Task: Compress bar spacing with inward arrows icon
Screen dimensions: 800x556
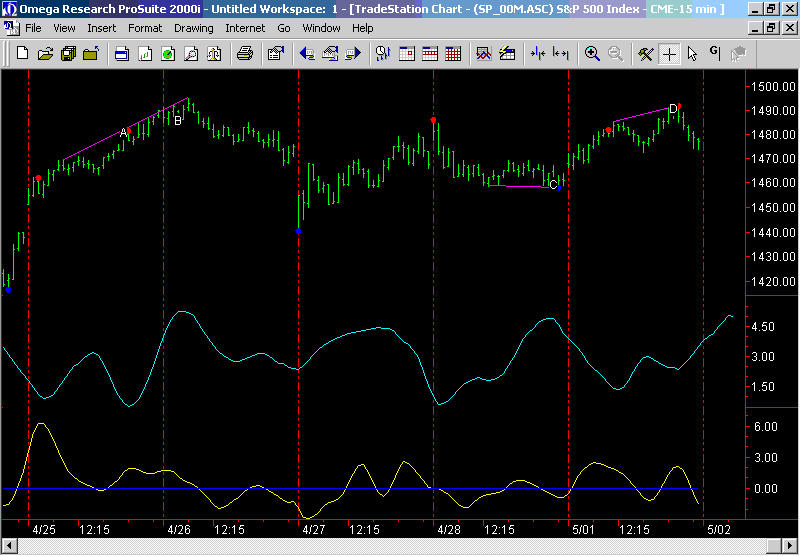Action: coord(538,53)
